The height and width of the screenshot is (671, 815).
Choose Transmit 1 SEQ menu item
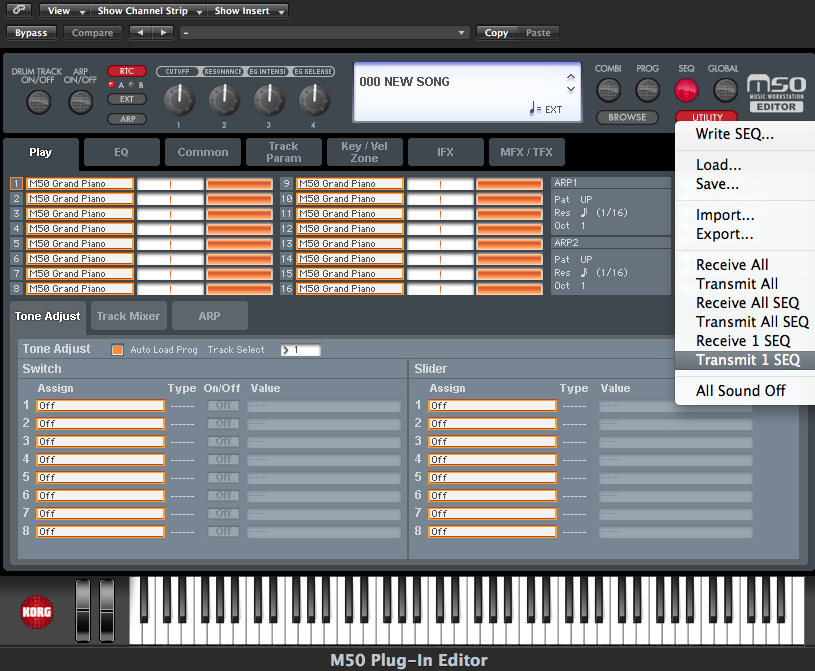tap(747, 360)
